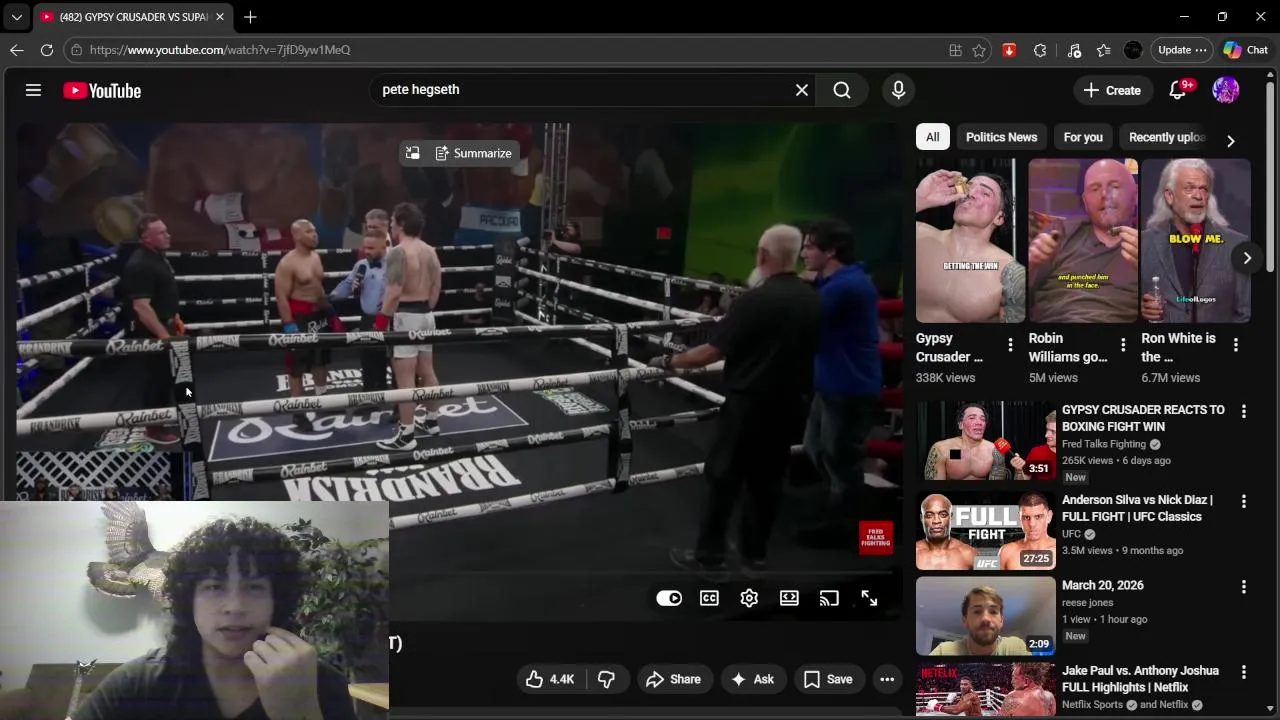This screenshot has width=1280, height=720.
Task: Click the Fred Talks Fighting watermark in player
Action: [x=876, y=537]
